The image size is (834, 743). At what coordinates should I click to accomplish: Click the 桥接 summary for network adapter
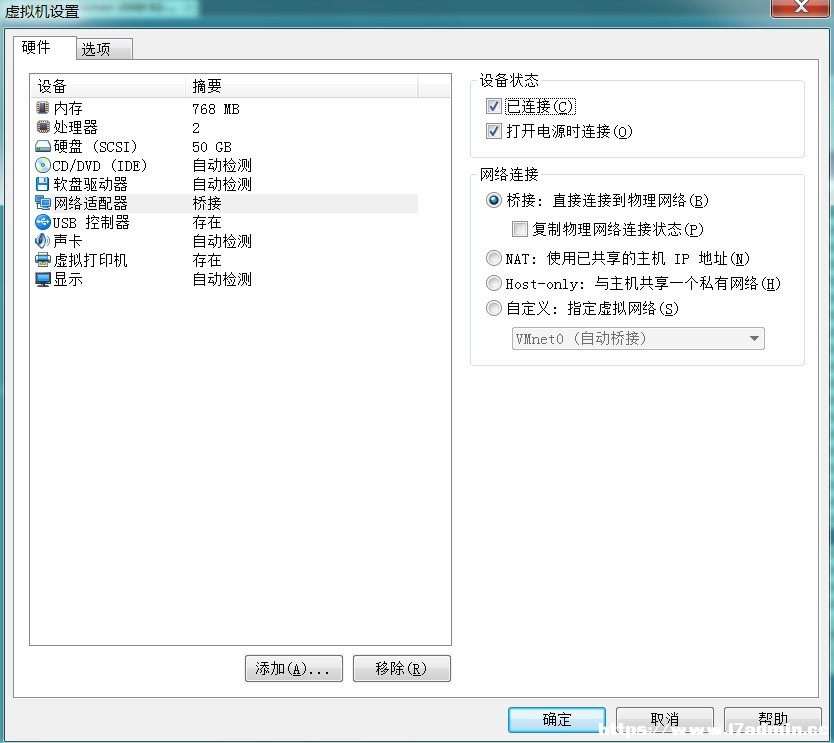(207, 203)
